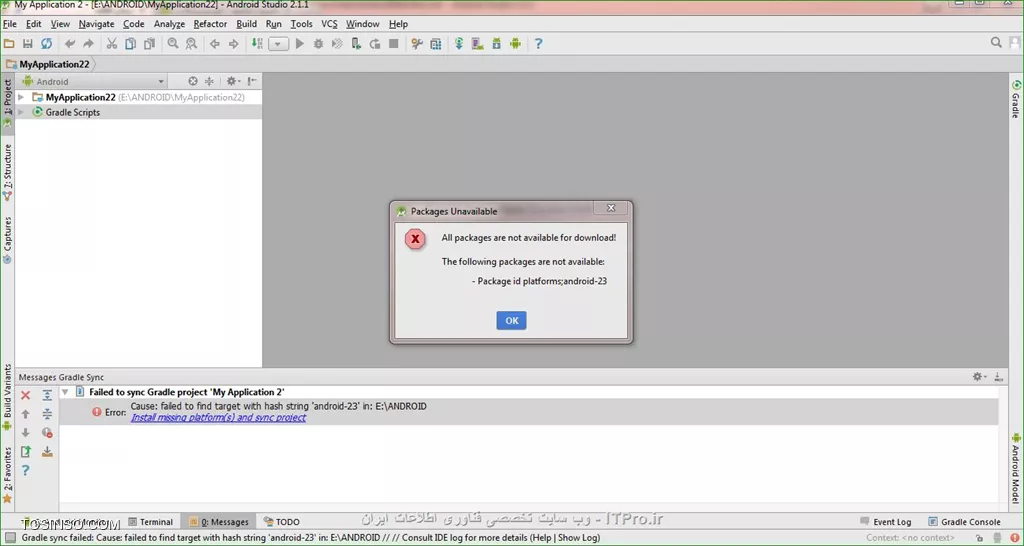The image size is (1024, 546).
Task: Click the Collapse All icon in Messages
Action: pos(47,414)
